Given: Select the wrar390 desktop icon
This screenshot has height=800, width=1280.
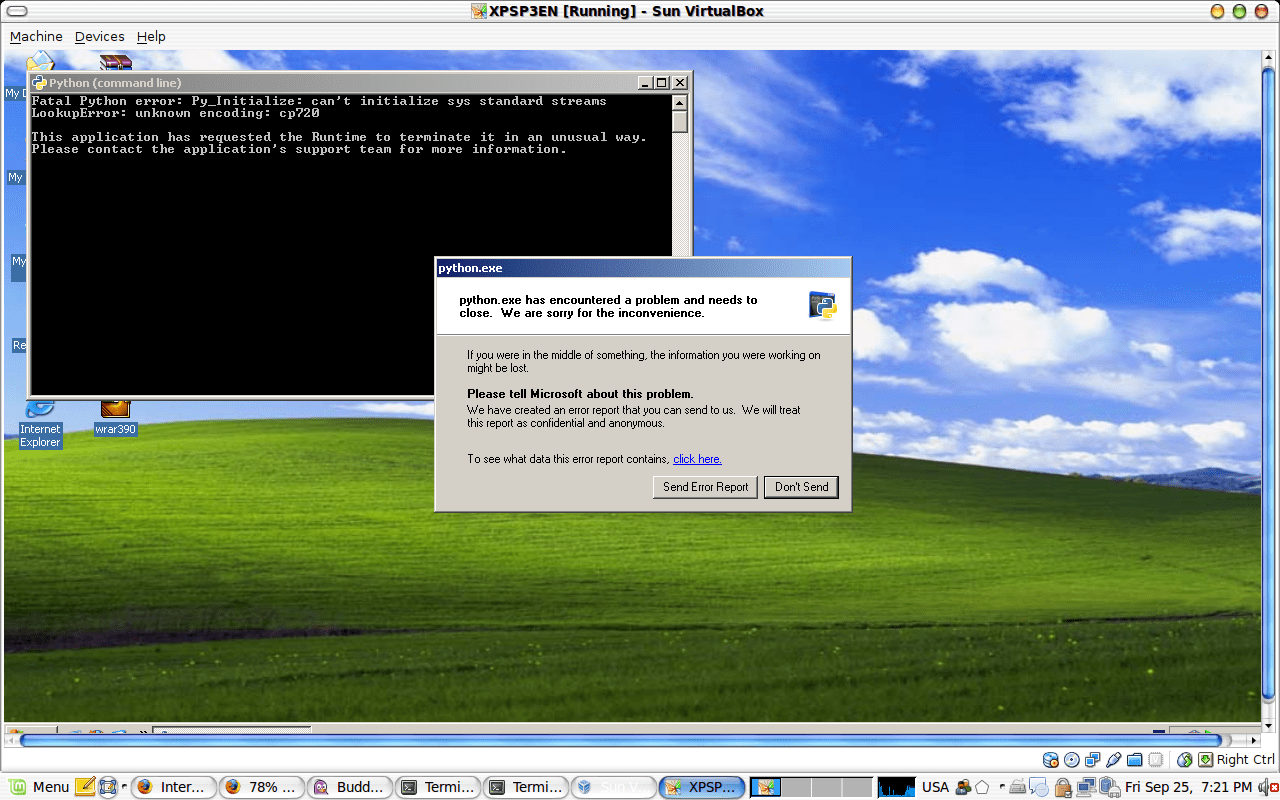Looking at the screenshot, I should pos(115,418).
